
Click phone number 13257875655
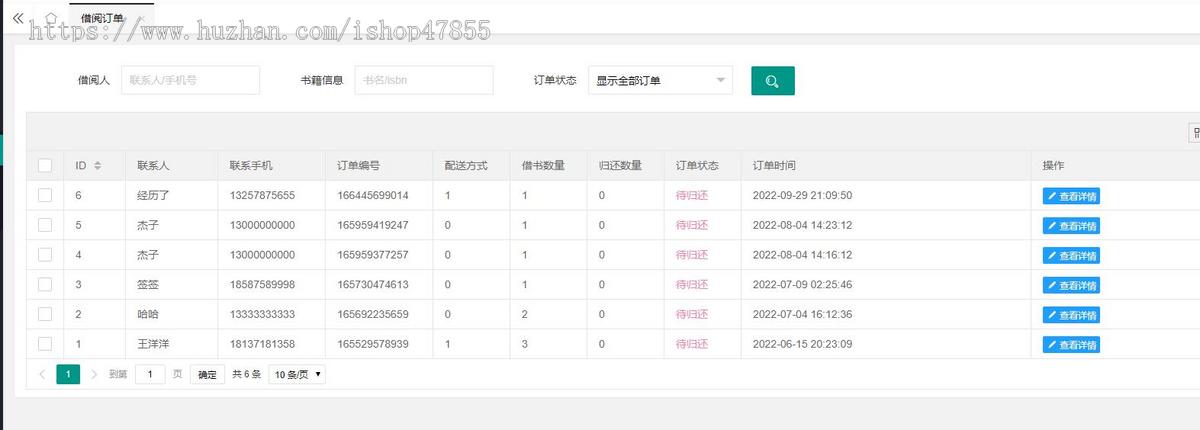[262, 195]
